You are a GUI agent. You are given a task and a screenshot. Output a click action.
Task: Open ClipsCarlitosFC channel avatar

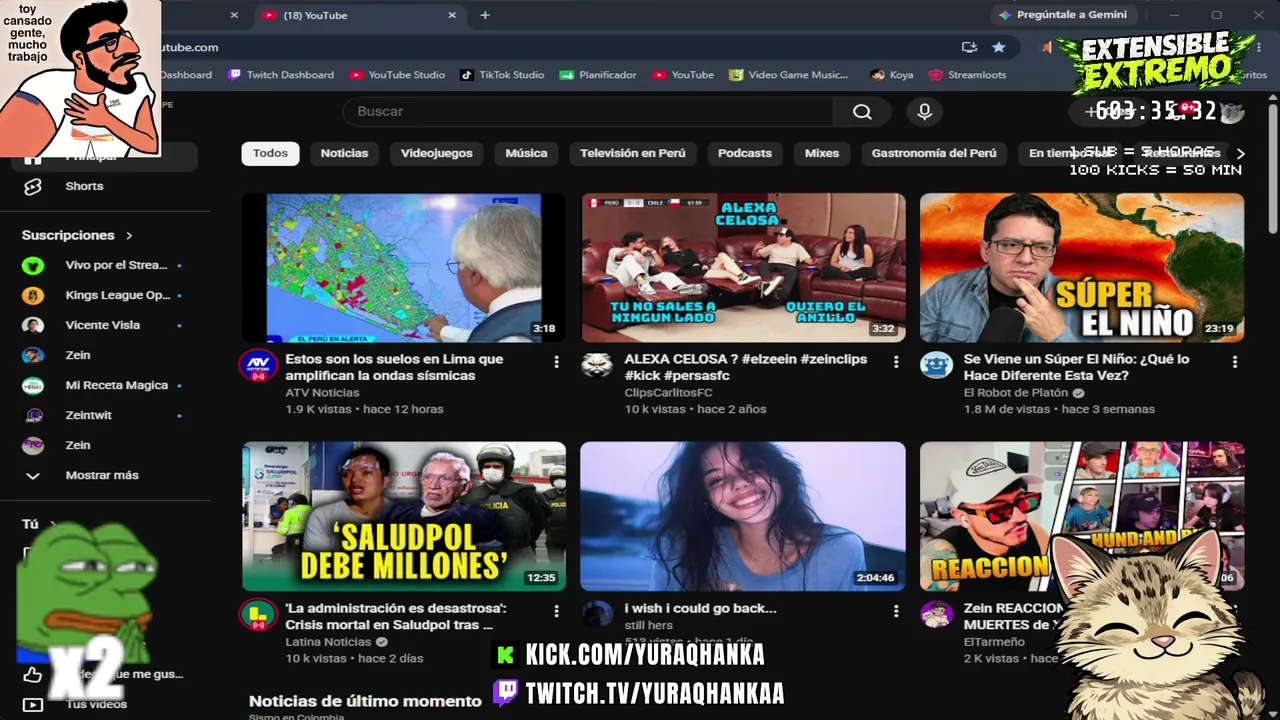[597, 365]
